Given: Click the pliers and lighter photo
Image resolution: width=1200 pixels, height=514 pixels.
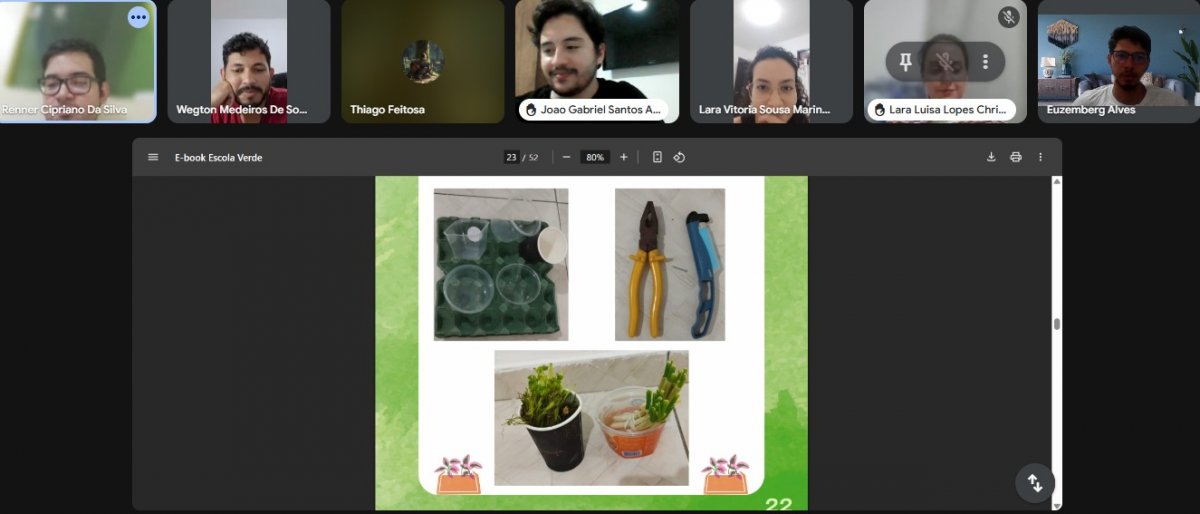Looking at the screenshot, I should (669, 264).
